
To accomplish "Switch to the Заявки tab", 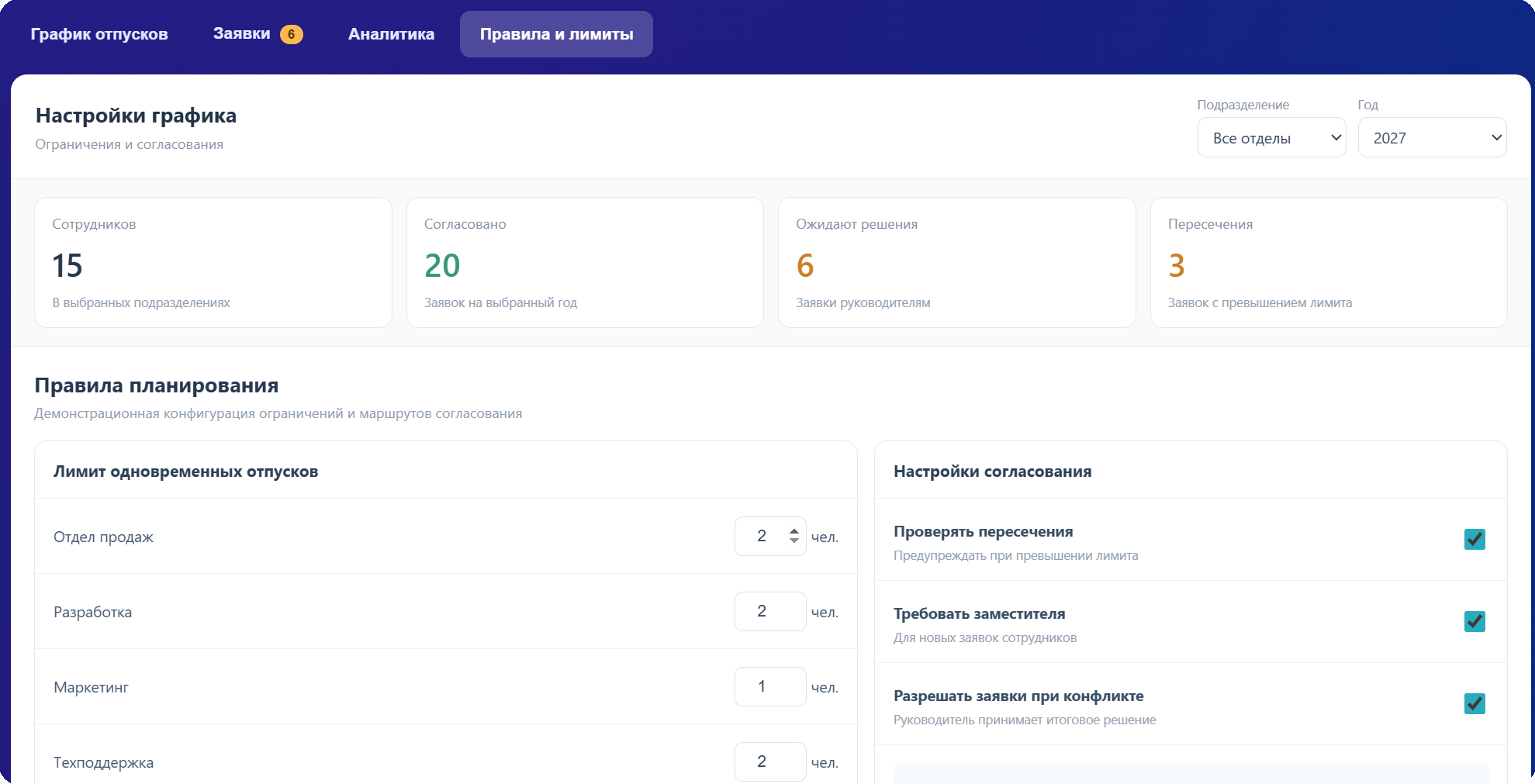I will [258, 34].
